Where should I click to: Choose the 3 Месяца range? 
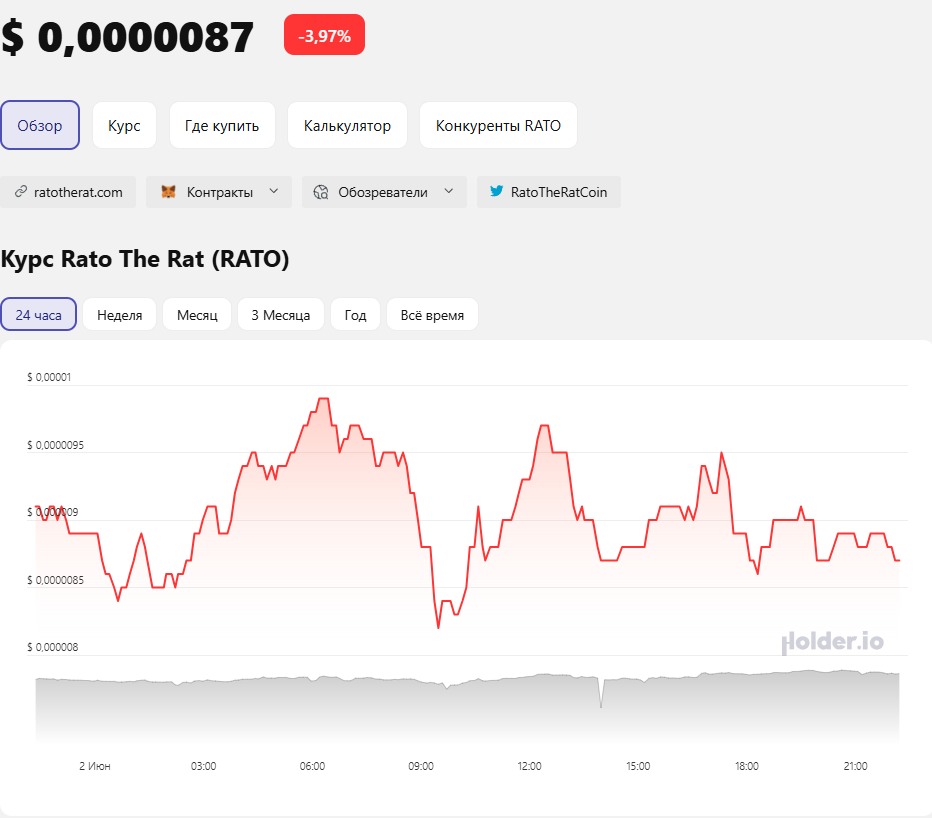pos(280,315)
